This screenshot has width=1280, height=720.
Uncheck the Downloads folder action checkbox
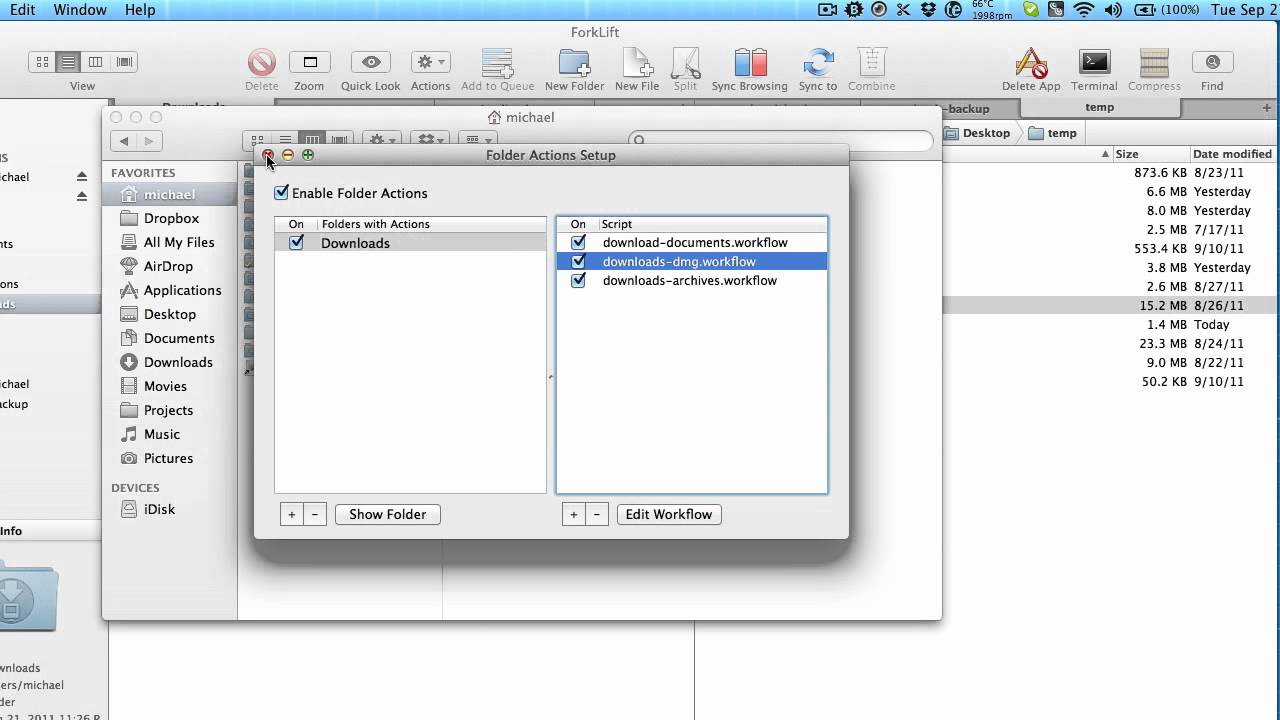296,242
